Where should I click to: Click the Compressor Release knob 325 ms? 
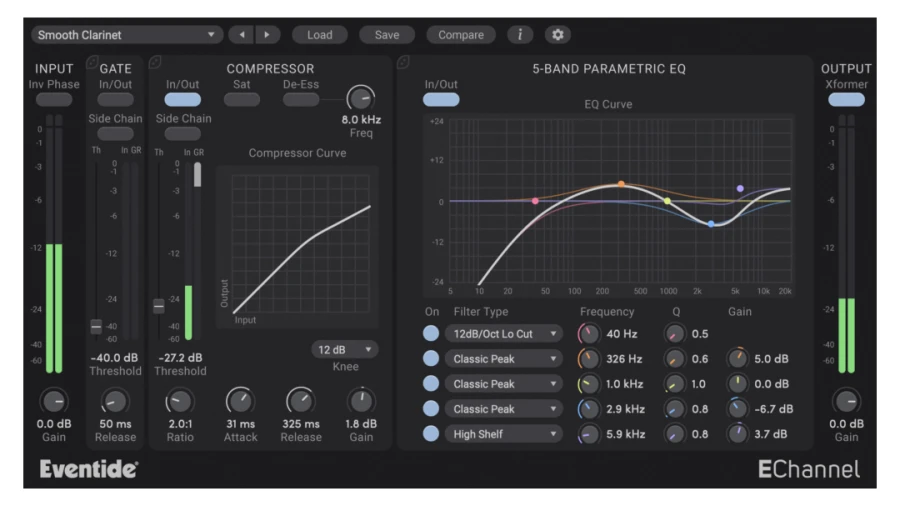301,402
